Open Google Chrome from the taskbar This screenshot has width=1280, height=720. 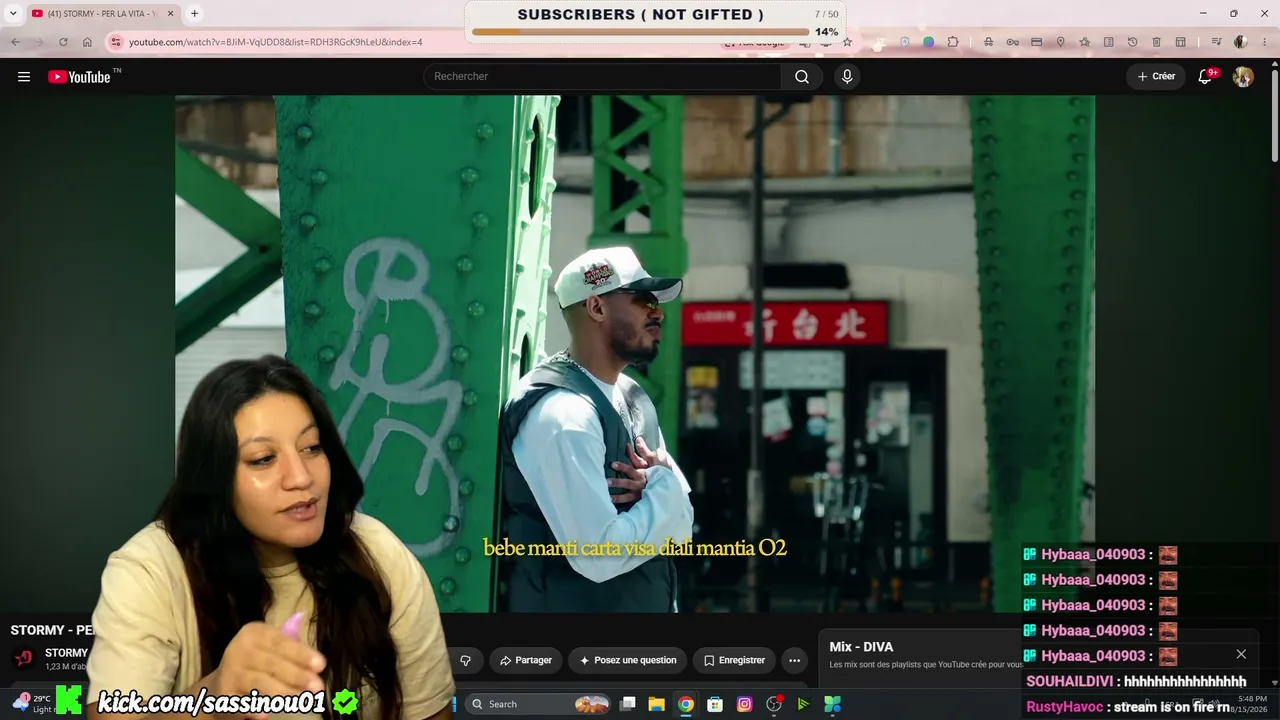686,704
